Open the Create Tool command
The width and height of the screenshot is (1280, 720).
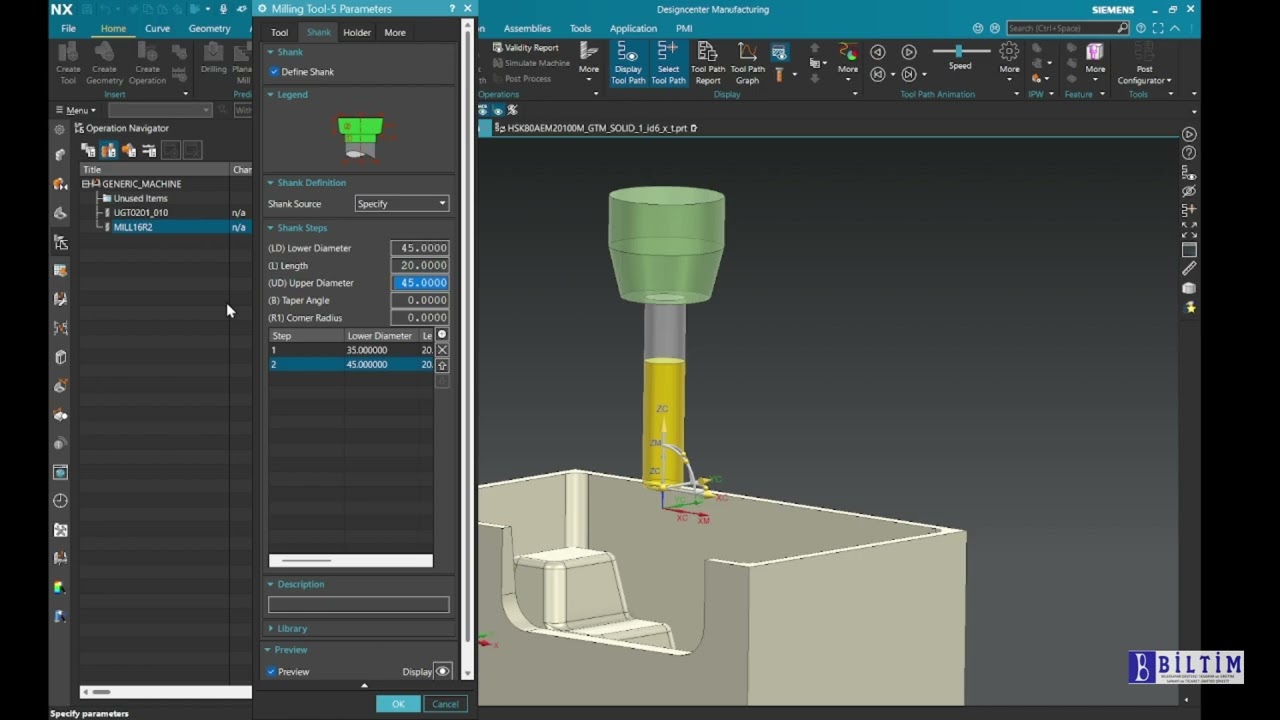click(68, 63)
